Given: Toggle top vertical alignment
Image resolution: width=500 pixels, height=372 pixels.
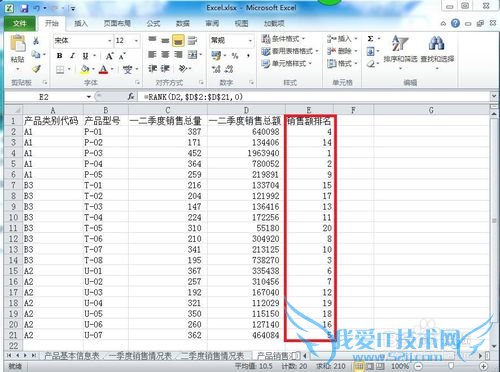Looking at the screenshot, I should [x=152, y=40].
